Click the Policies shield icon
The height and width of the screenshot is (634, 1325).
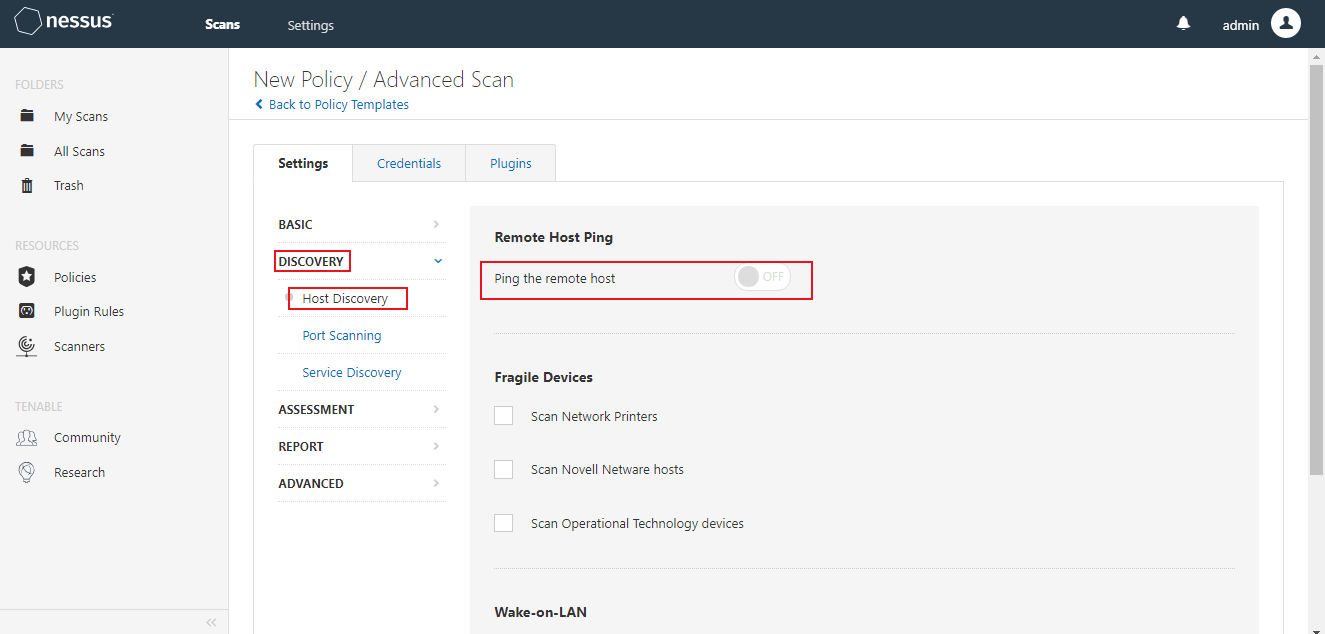(28, 277)
